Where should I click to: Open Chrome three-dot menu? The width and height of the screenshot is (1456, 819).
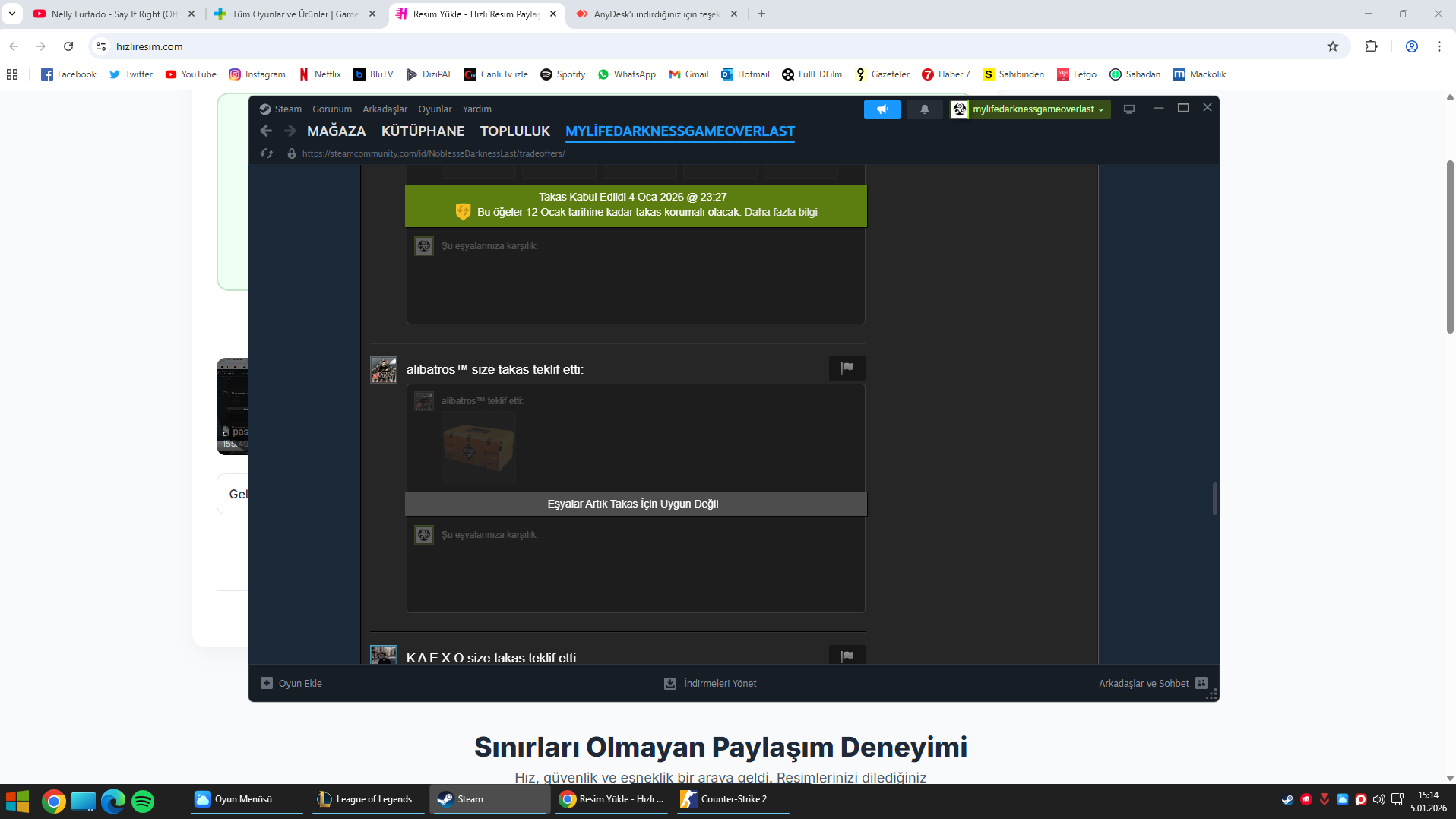point(1439,46)
